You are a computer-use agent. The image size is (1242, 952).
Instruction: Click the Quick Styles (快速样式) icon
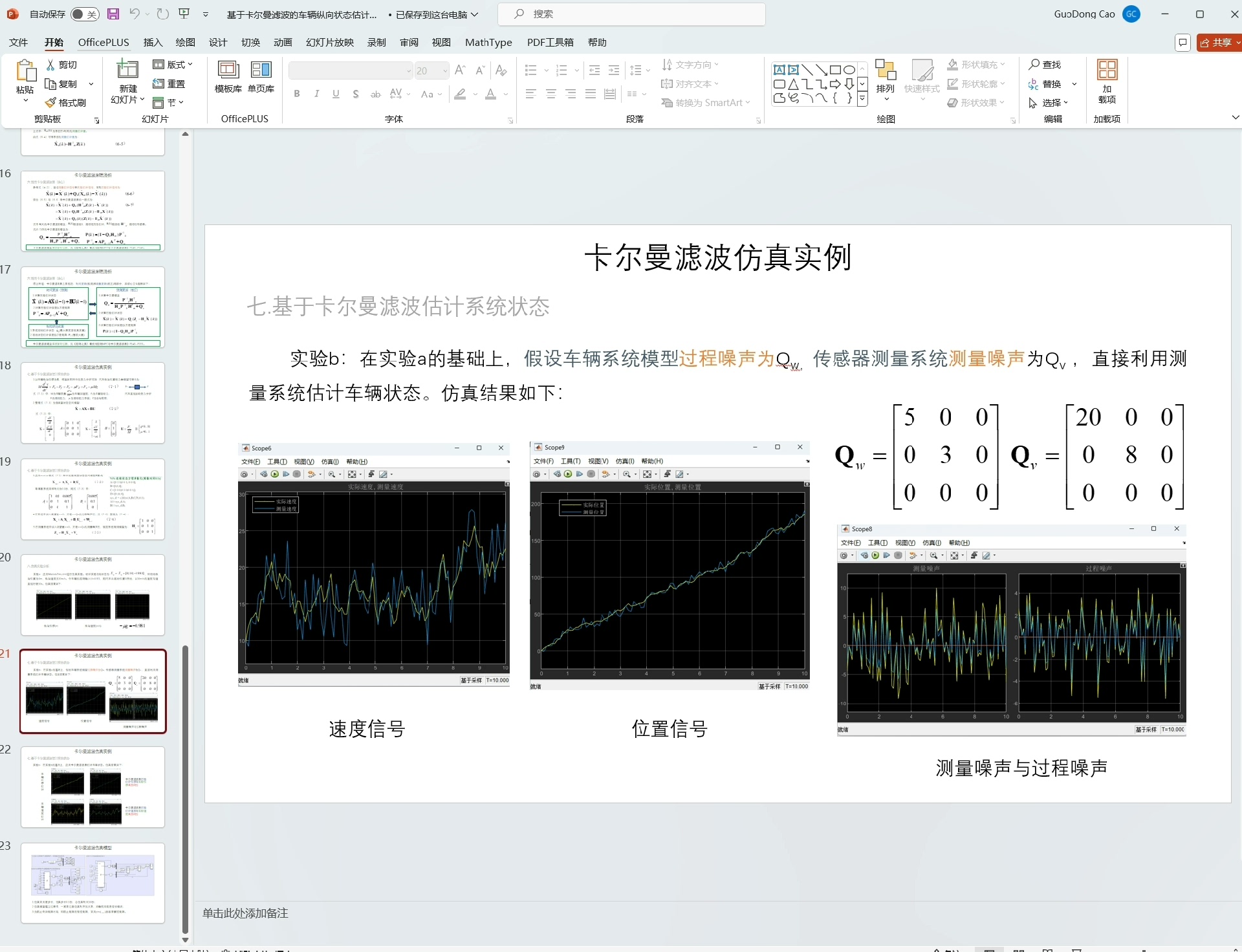(x=922, y=70)
